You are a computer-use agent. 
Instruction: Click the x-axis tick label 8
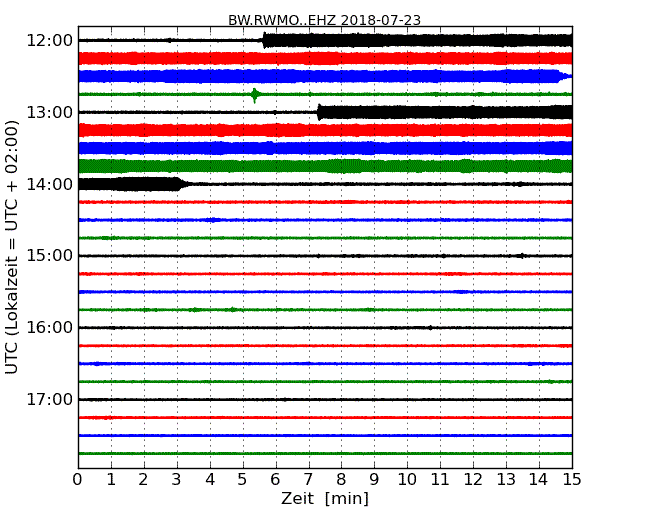[x=342, y=480]
